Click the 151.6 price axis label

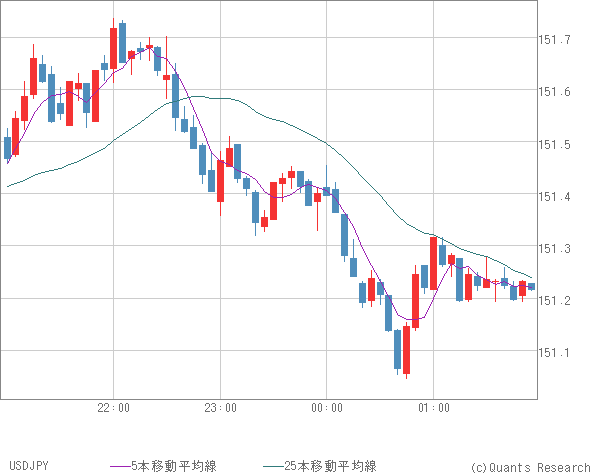coord(554,92)
